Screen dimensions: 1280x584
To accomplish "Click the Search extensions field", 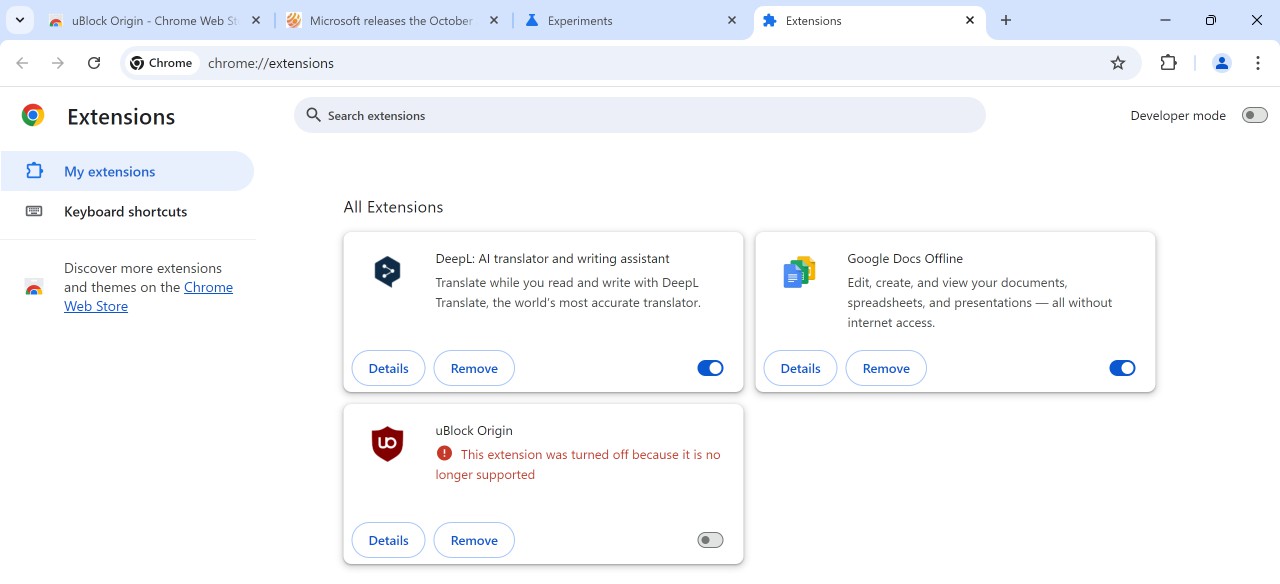I will (x=640, y=115).
